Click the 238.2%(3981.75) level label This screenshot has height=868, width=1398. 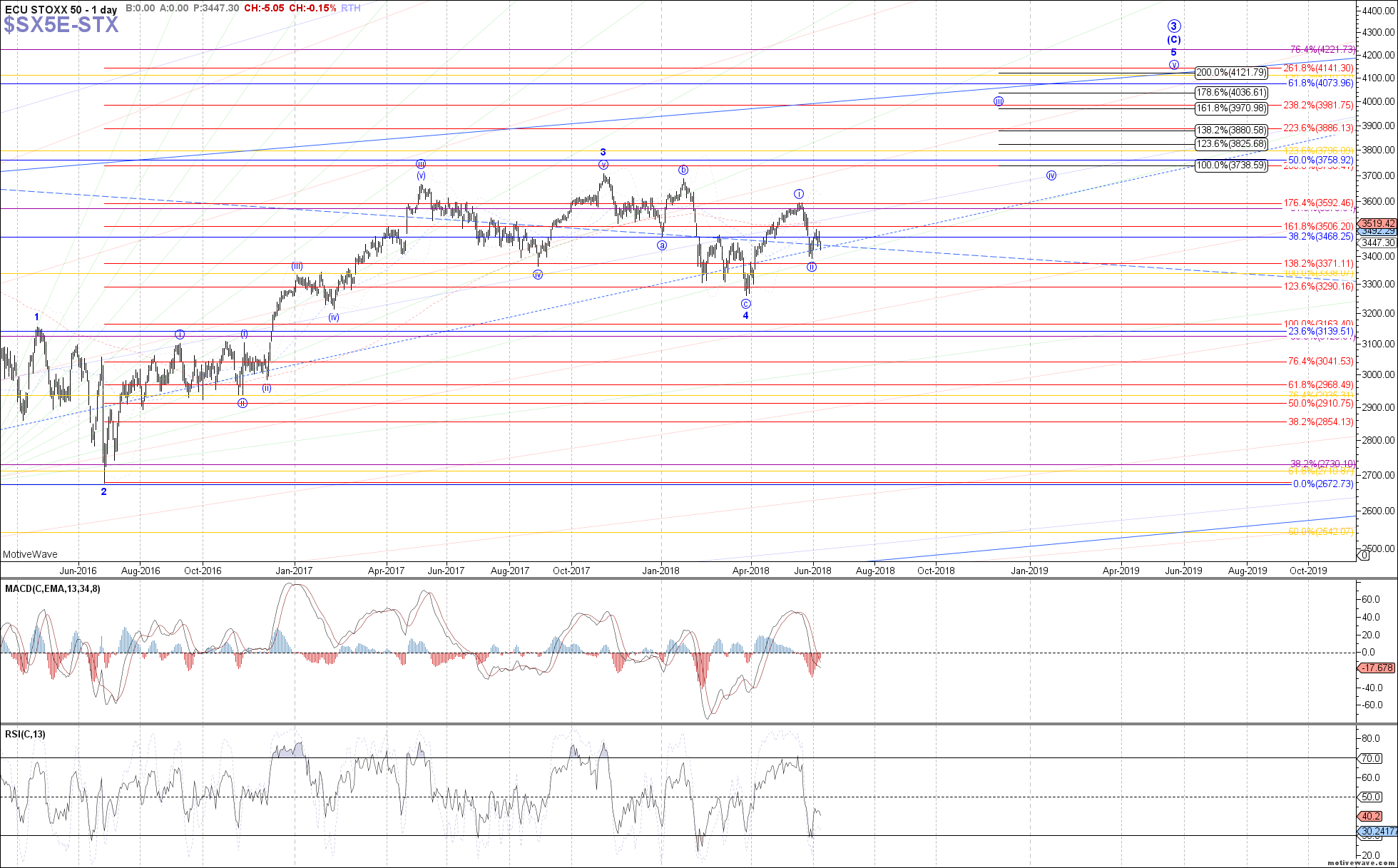[1318, 105]
